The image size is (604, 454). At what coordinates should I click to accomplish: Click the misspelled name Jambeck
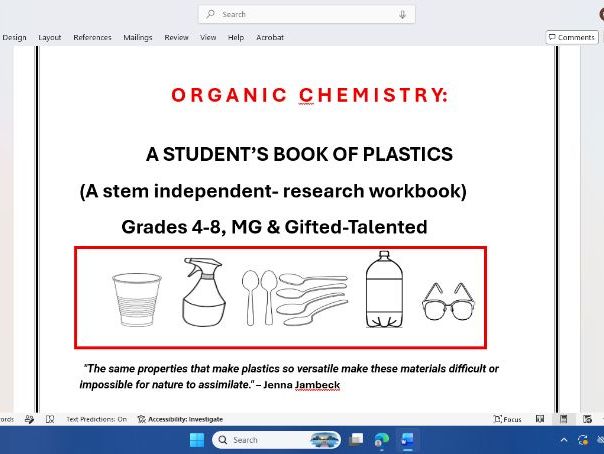[317, 385]
